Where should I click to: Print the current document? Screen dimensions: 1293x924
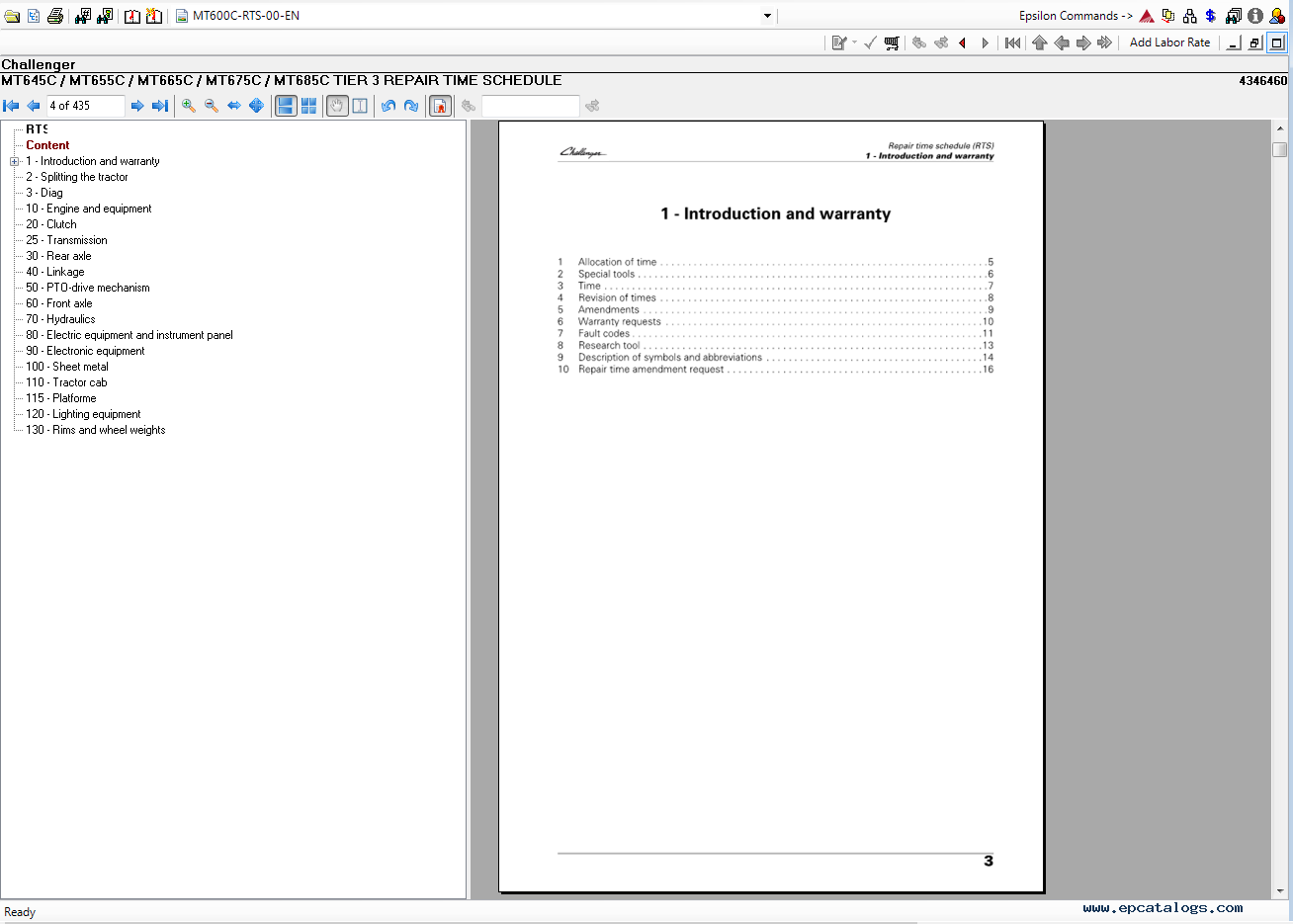[x=55, y=16]
